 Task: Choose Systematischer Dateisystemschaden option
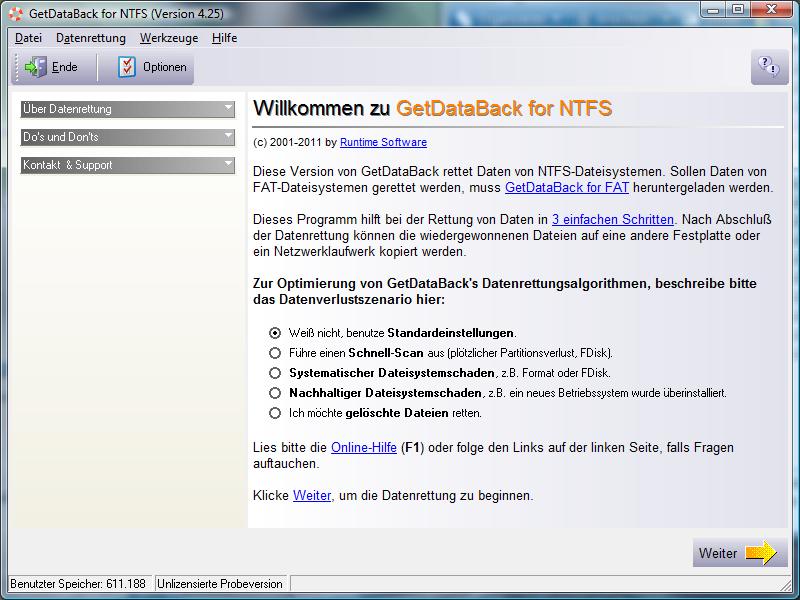click(275, 373)
